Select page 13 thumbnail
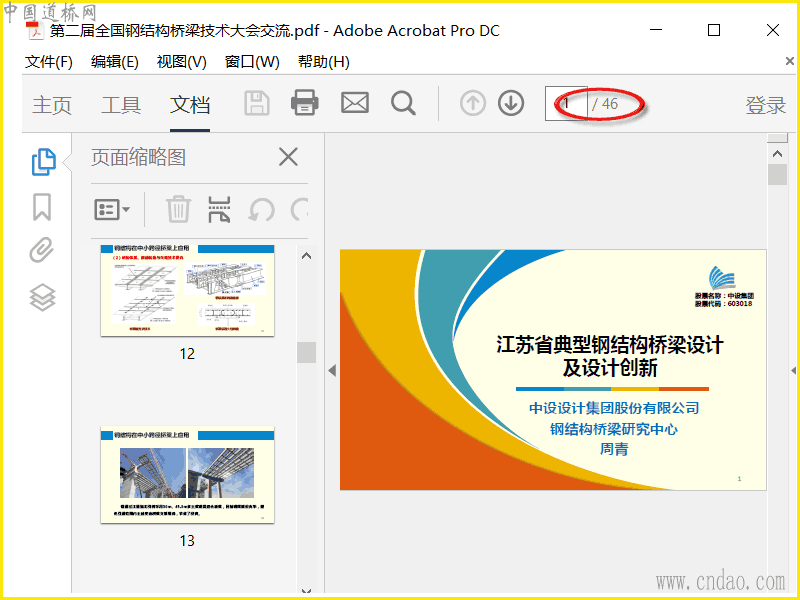Viewport: 800px width, 600px height. (x=187, y=475)
